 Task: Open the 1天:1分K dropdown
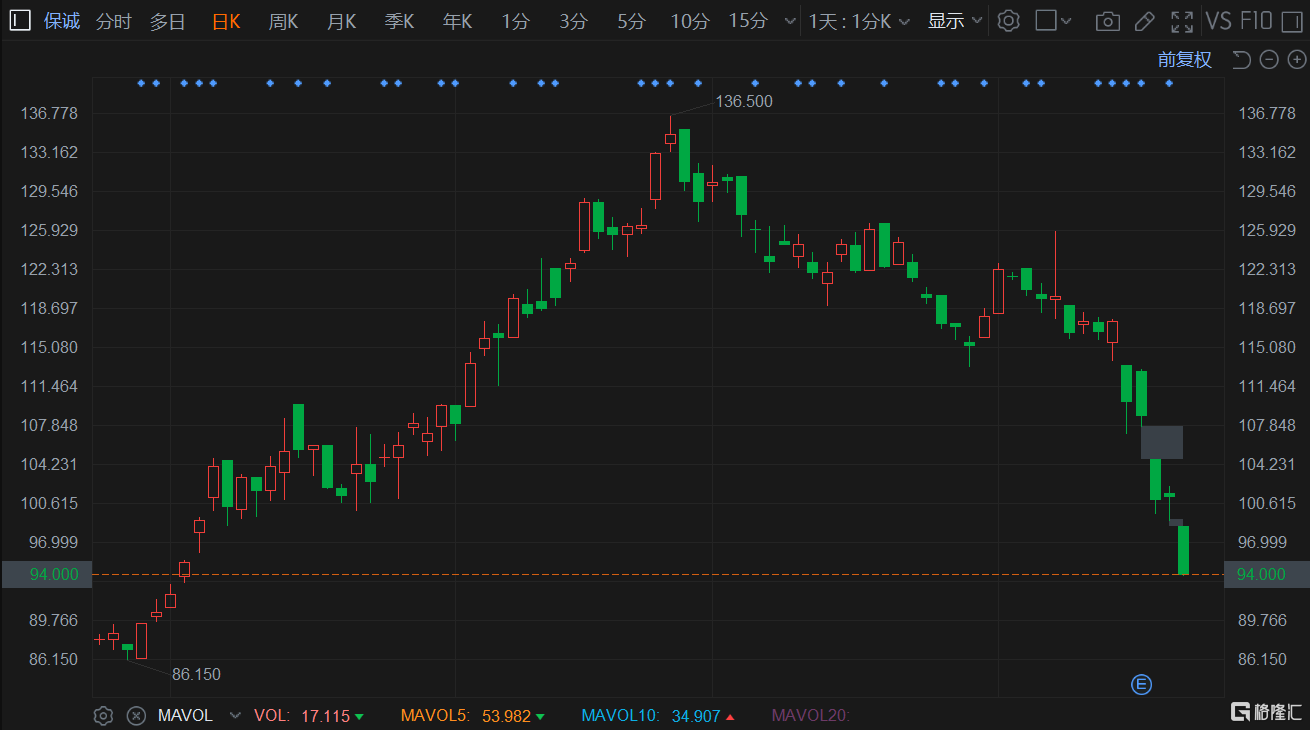click(x=860, y=21)
